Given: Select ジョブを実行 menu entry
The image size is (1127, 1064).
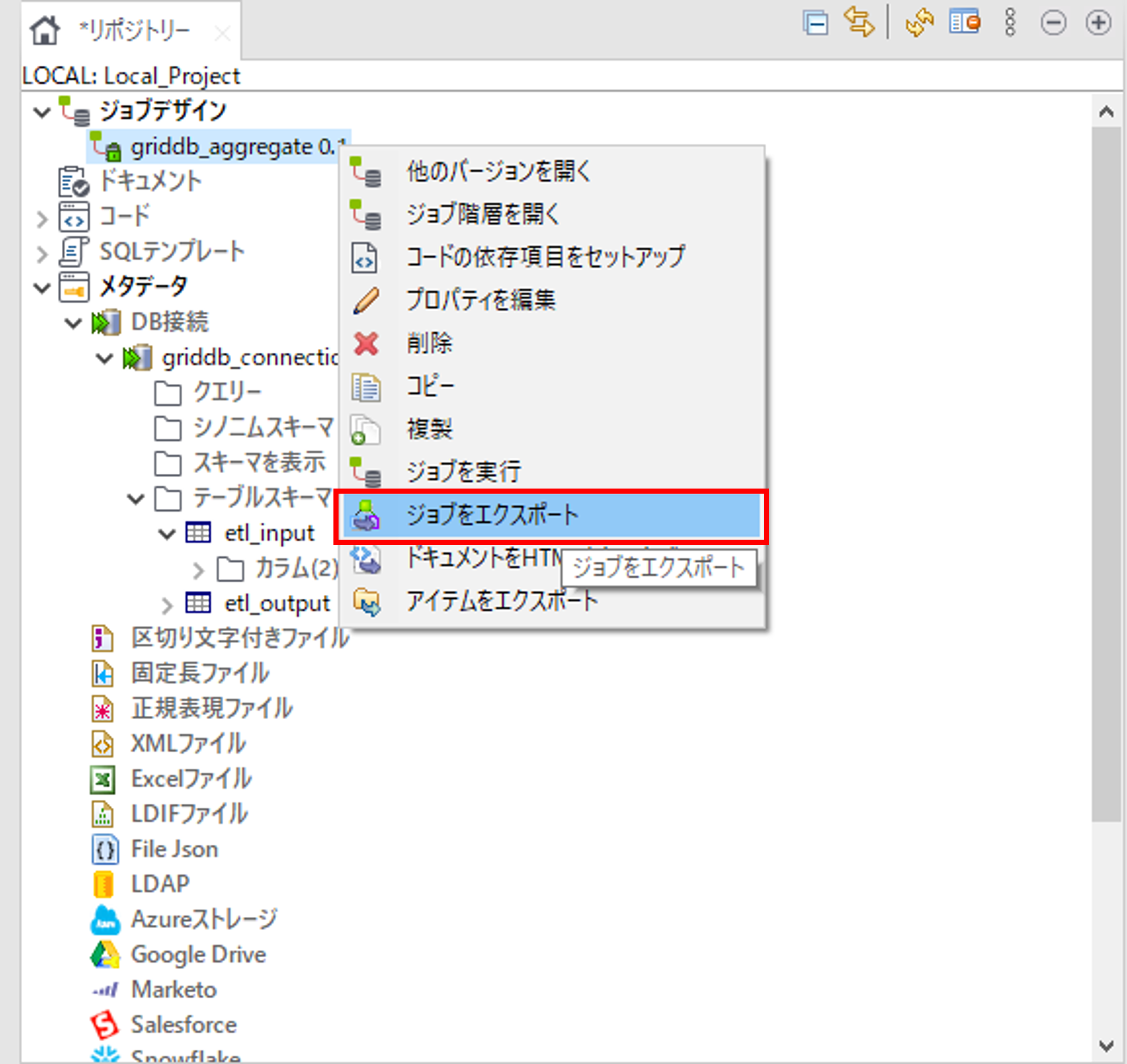Looking at the screenshot, I should [463, 471].
